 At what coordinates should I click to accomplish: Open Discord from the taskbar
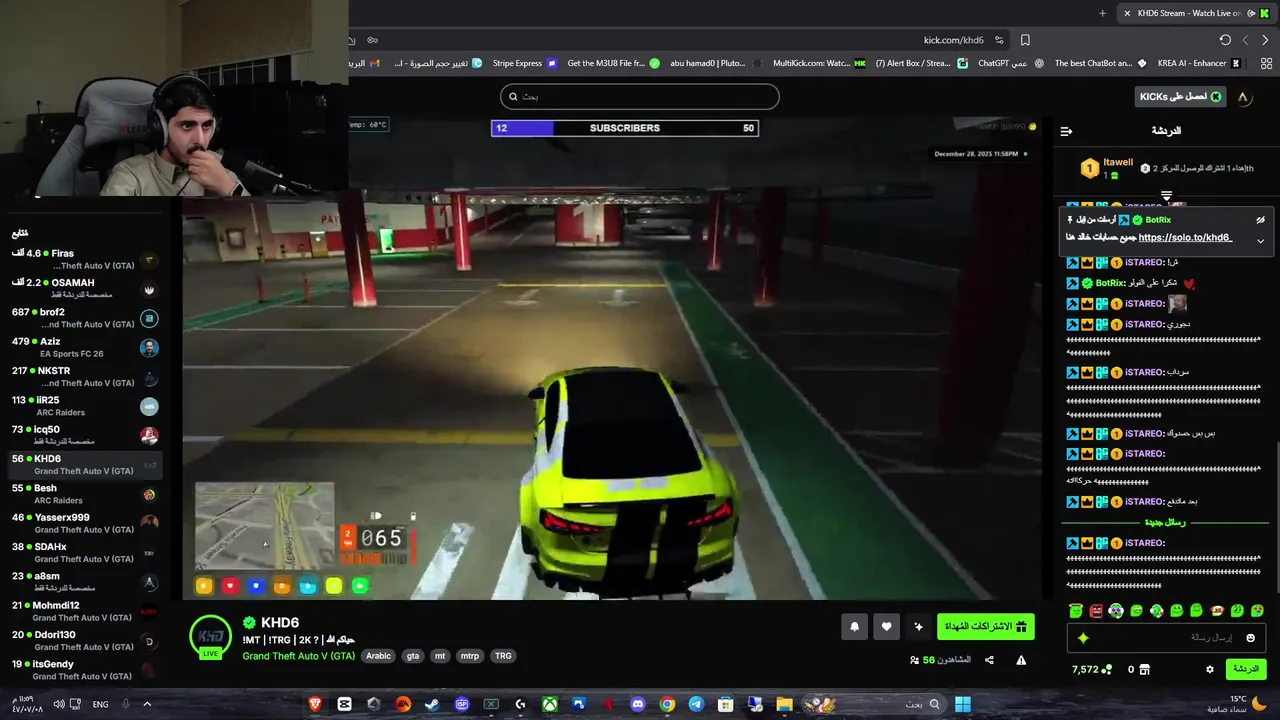(638, 704)
